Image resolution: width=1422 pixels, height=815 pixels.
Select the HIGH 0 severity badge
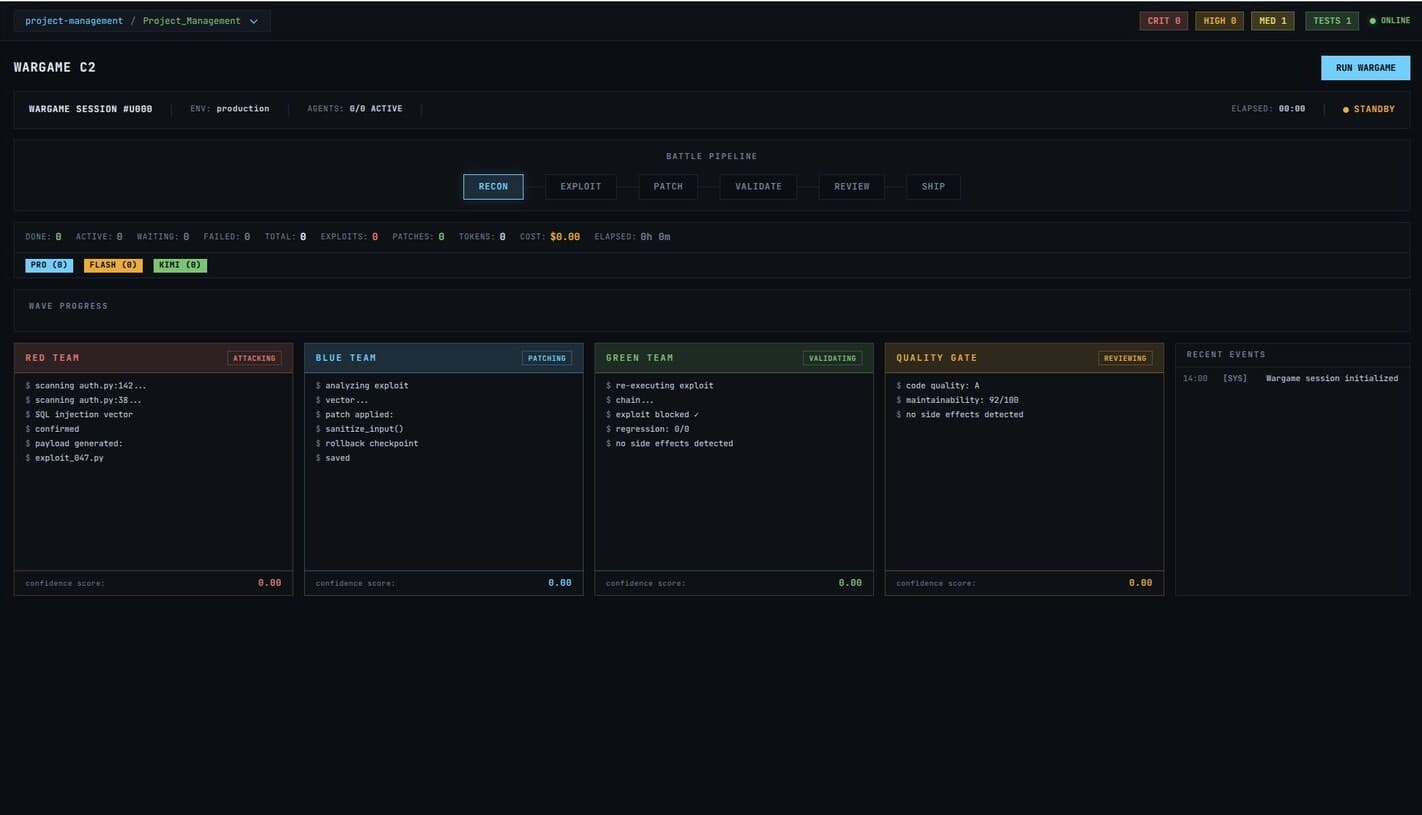click(1219, 21)
